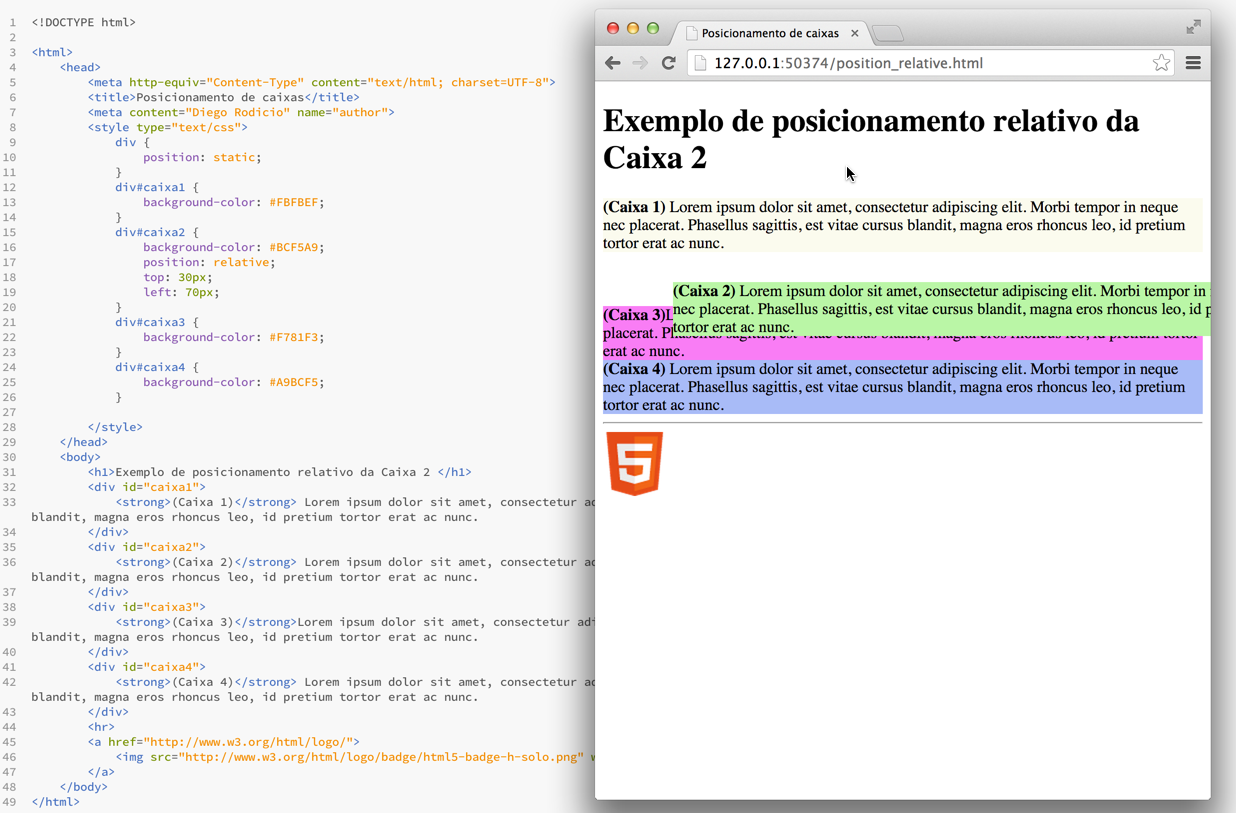Screen dimensions: 1236x813
Task: Click the page icon beside the URL
Action: tap(701, 63)
